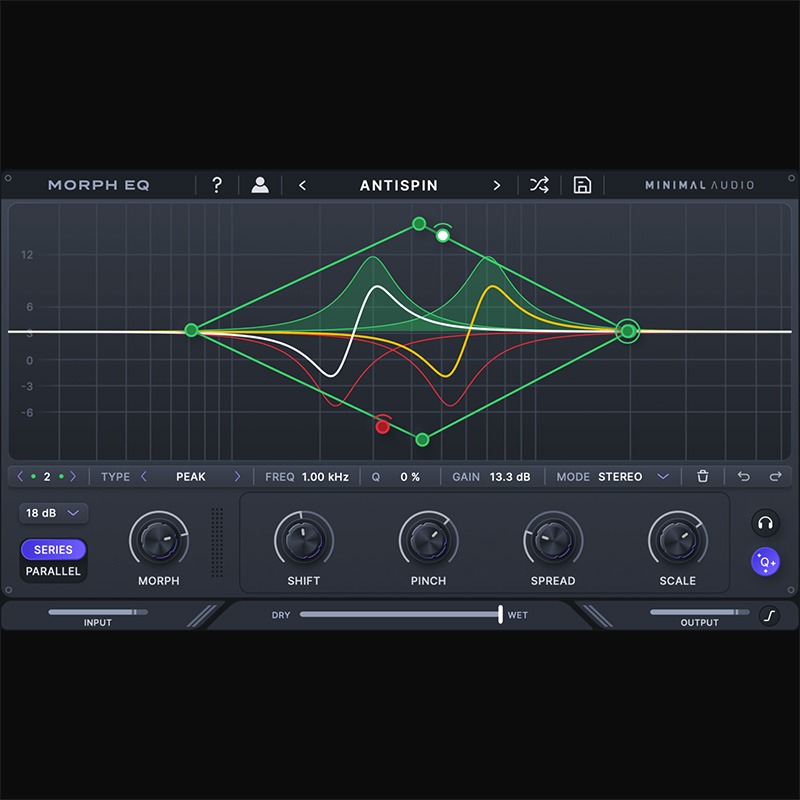This screenshot has height=800, width=800.
Task: Redo change arrow icon
Action: 776,477
